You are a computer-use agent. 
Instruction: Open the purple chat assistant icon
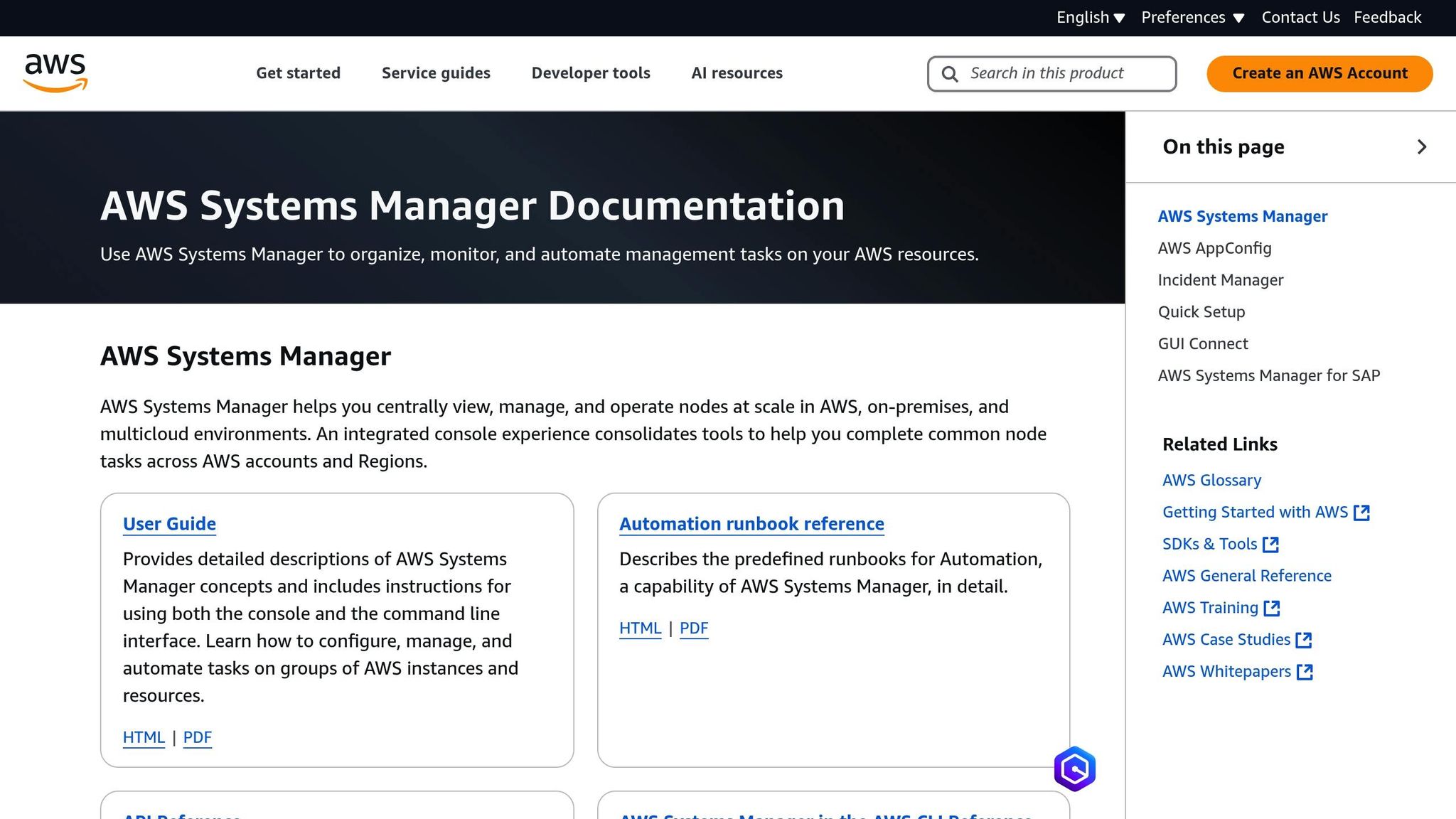pos(1074,769)
